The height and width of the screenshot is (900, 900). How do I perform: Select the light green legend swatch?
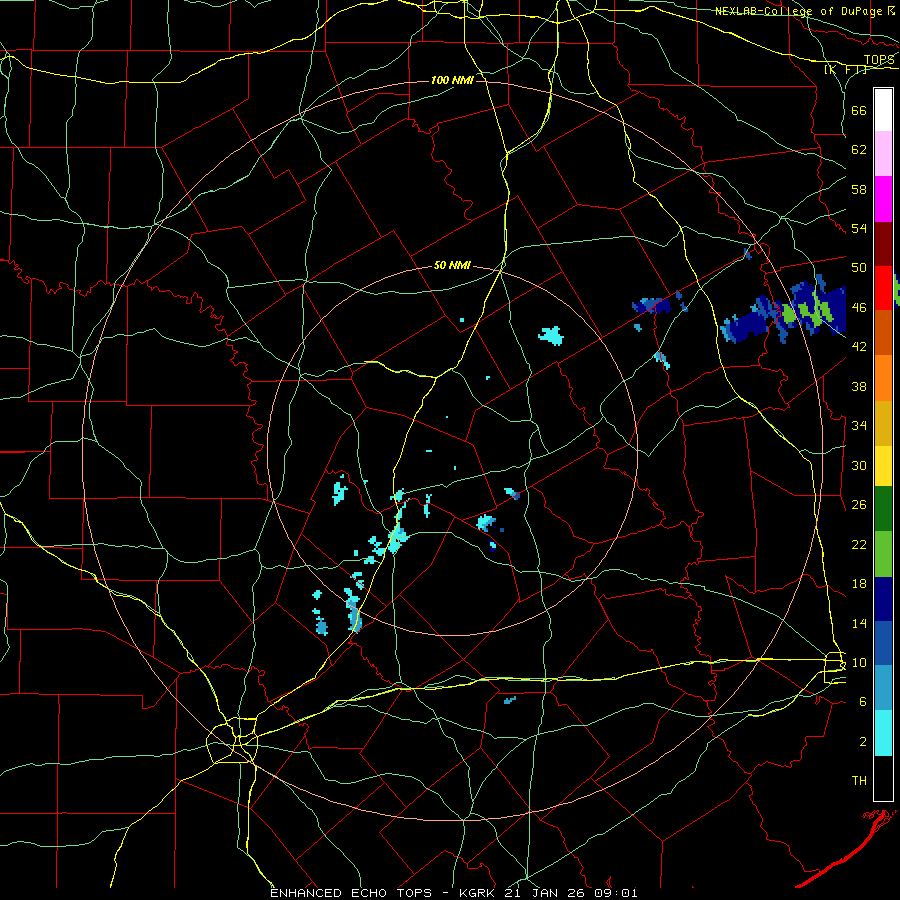(x=883, y=554)
